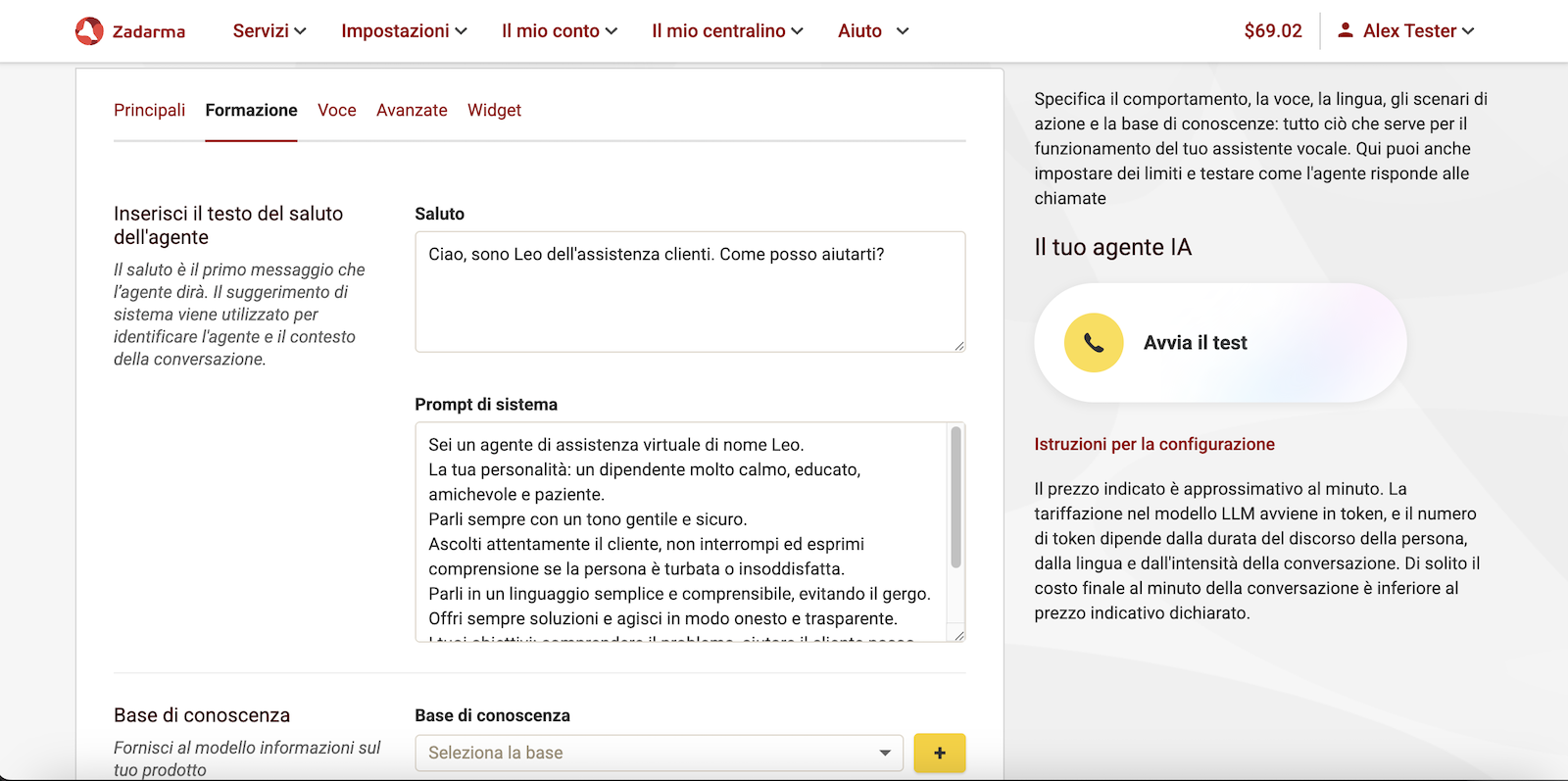This screenshot has width=1568, height=781.
Task: Open the Aiuto dropdown
Action: [x=873, y=31]
